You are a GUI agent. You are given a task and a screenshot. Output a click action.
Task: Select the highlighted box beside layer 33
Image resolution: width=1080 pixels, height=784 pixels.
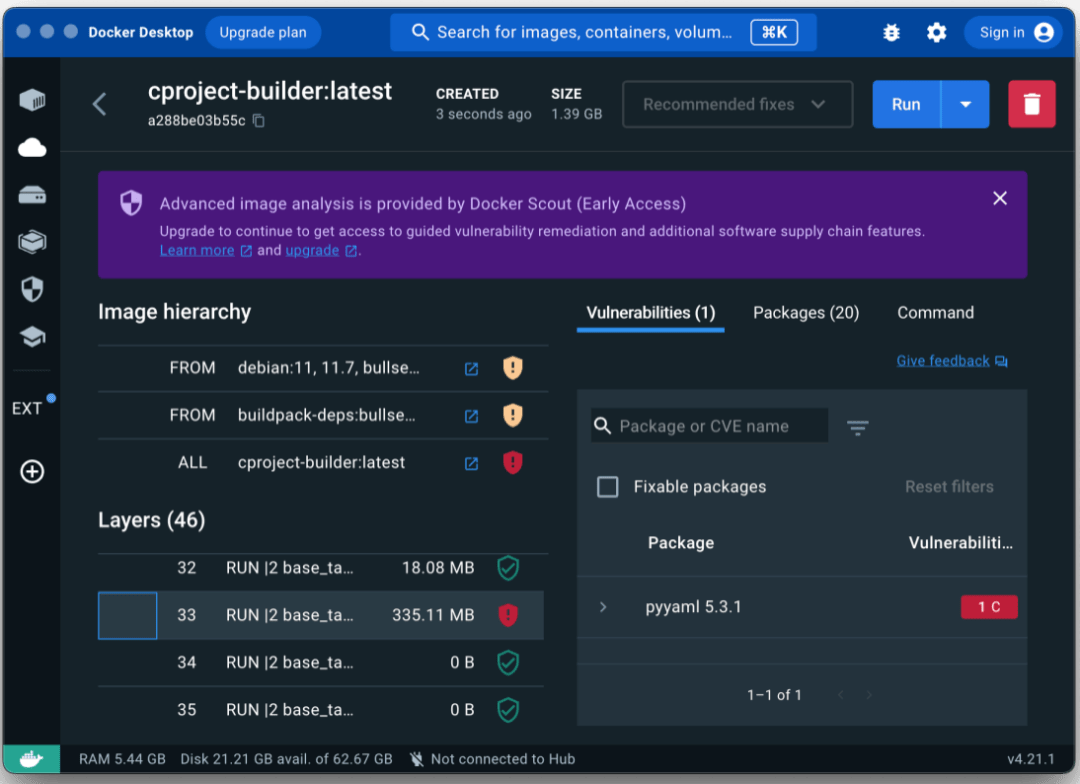click(x=127, y=615)
